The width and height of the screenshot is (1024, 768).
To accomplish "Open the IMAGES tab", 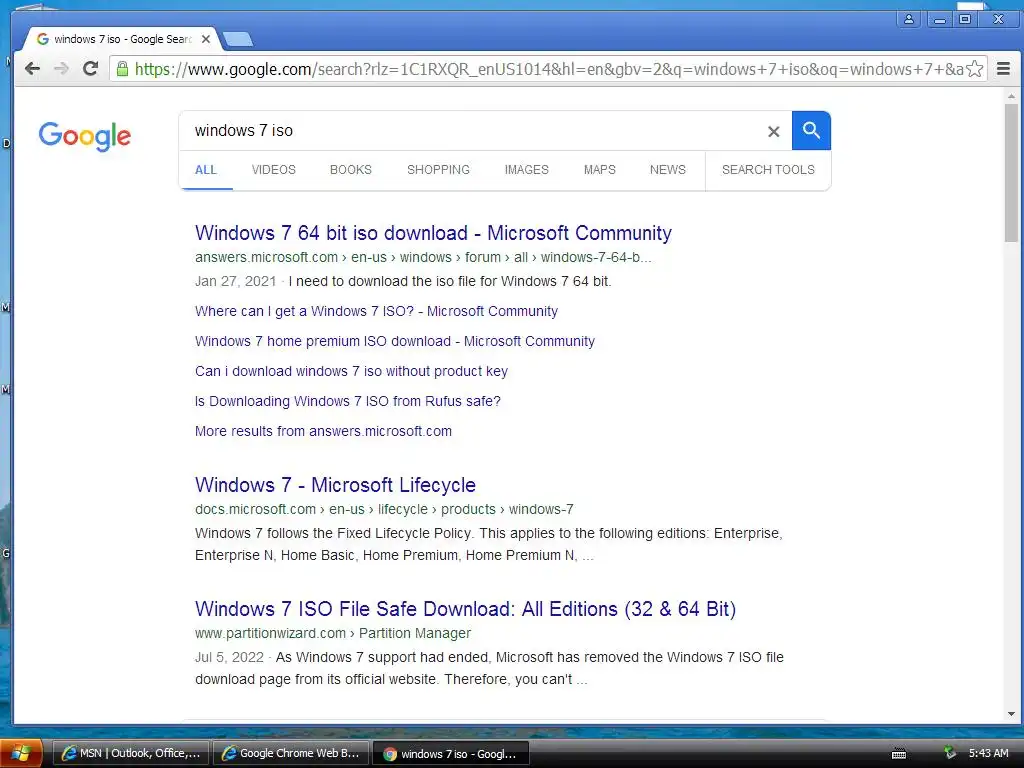I will tap(526, 170).
